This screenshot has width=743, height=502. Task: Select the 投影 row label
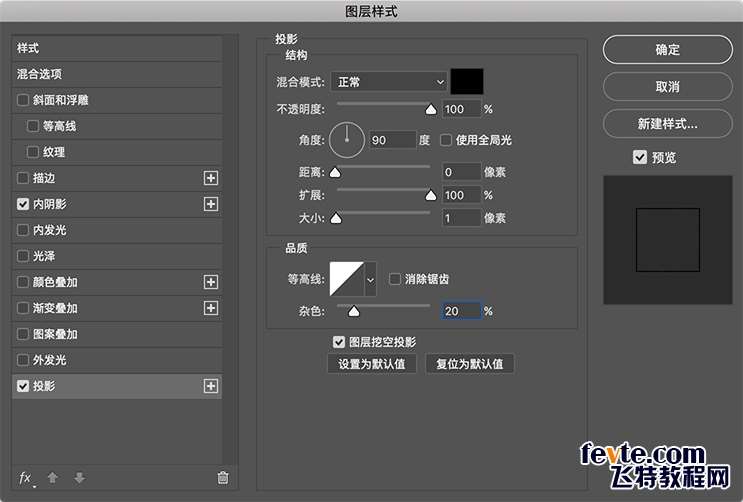pyautogui.click(x=44, y=386)
